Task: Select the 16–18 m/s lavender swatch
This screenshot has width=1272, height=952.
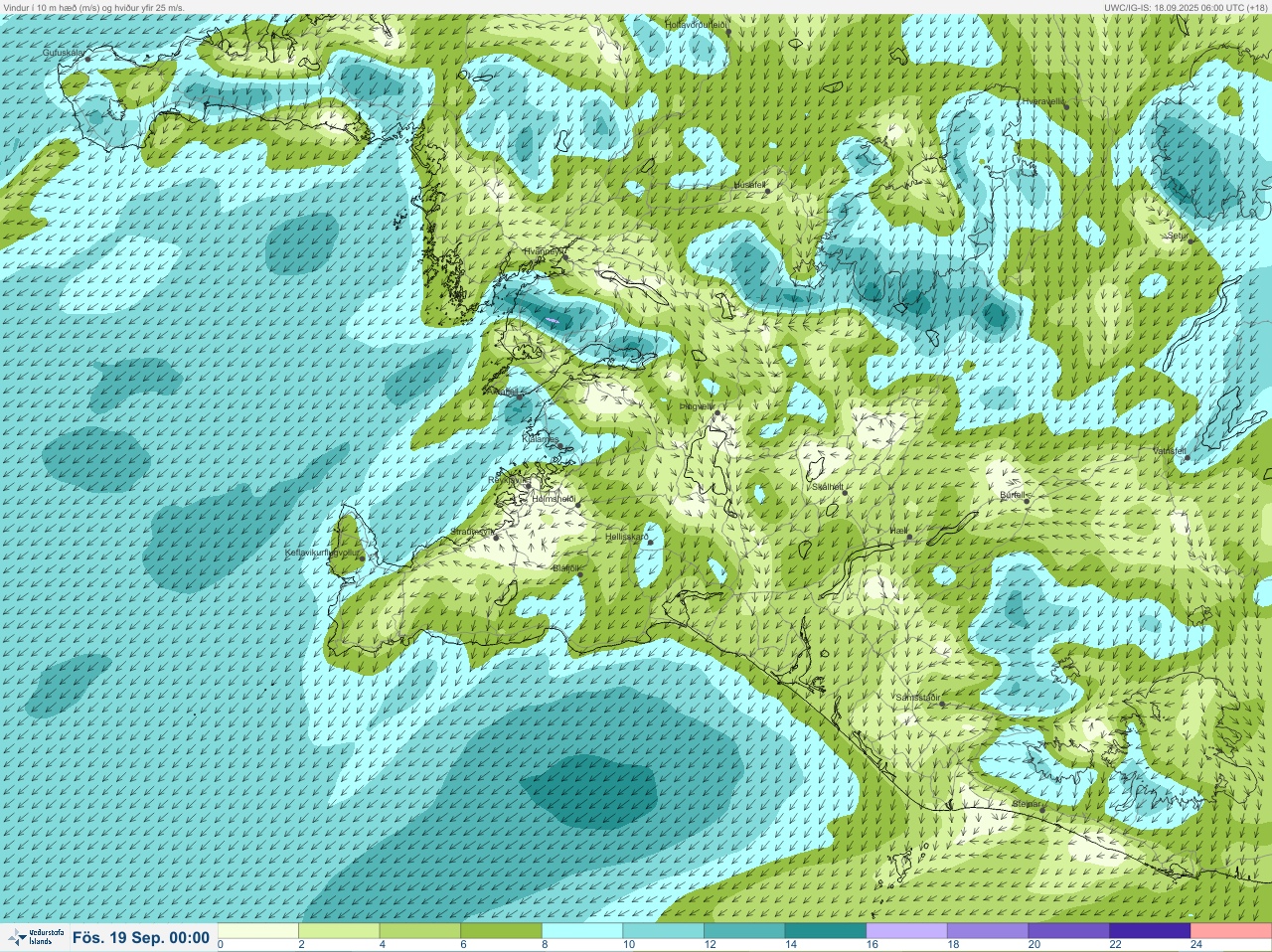Action: [x=907, y=931]
